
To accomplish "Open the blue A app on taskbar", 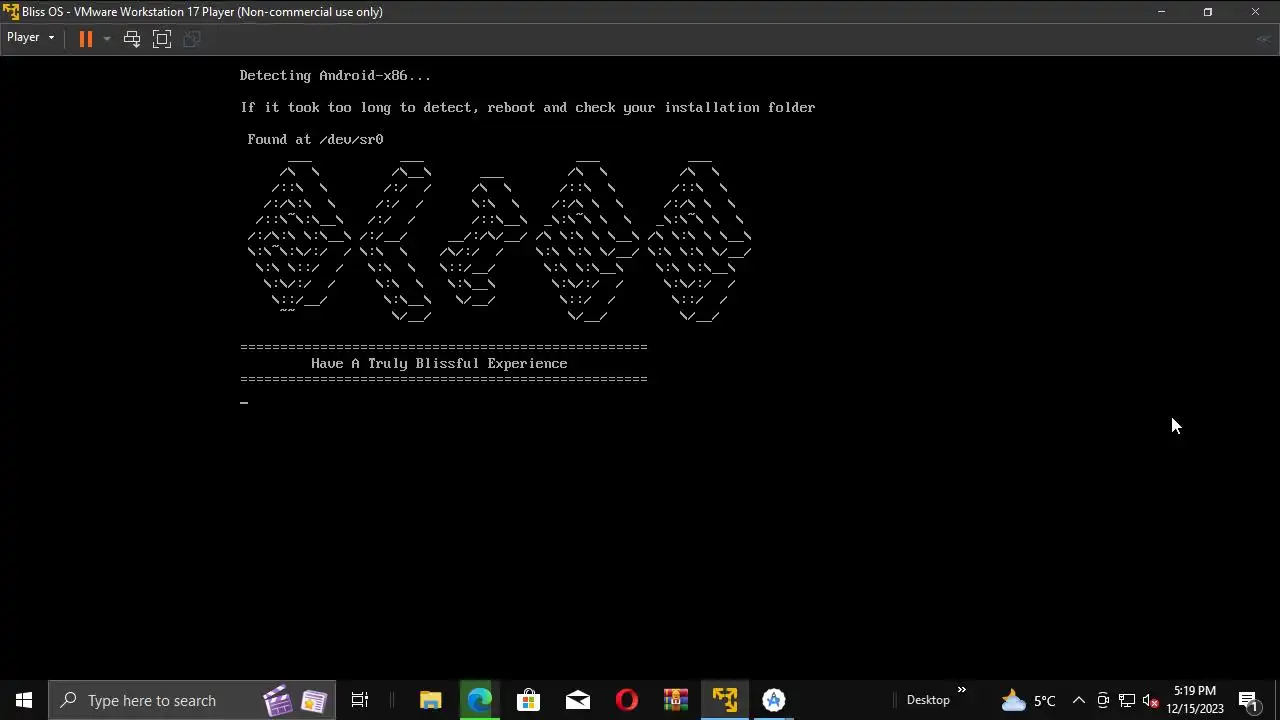I will 774,700.
